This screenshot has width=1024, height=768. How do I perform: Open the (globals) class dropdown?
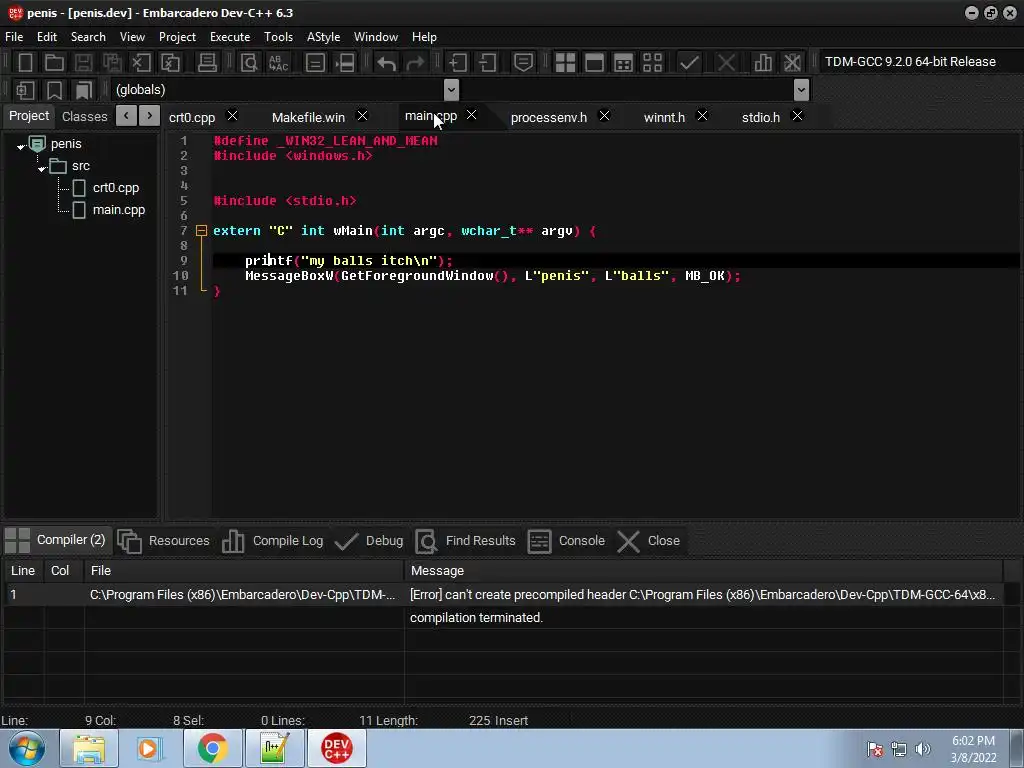coord(451,90)
